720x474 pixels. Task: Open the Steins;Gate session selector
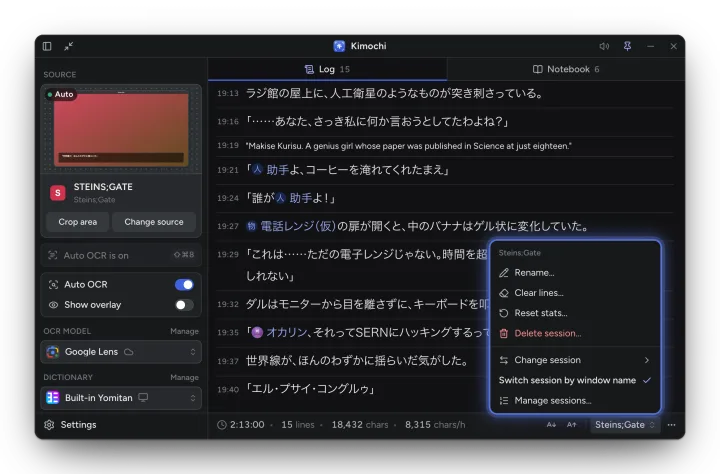(624, 425)
